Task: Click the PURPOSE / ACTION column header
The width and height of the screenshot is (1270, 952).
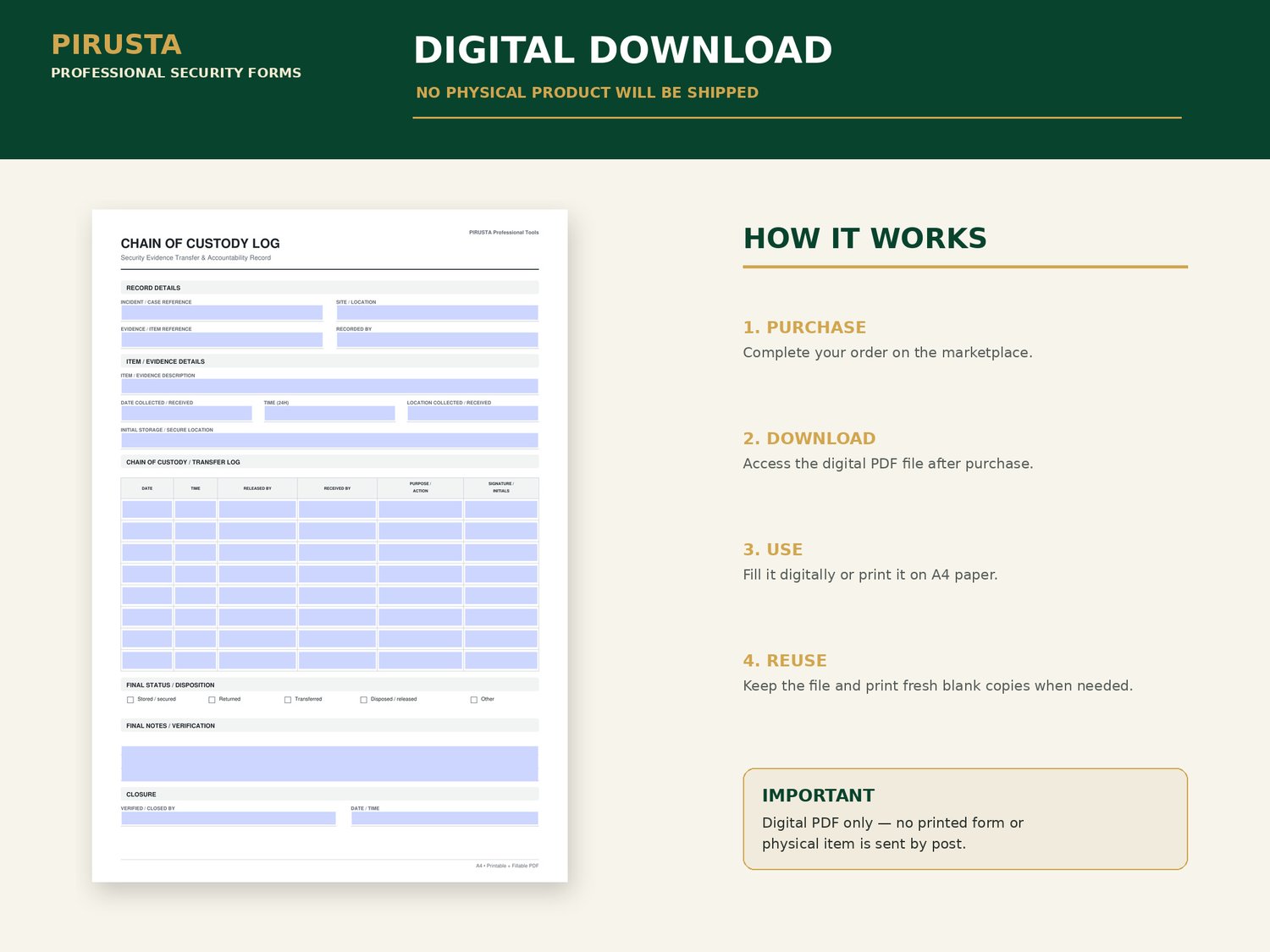Action: click(x=420, y=487)
